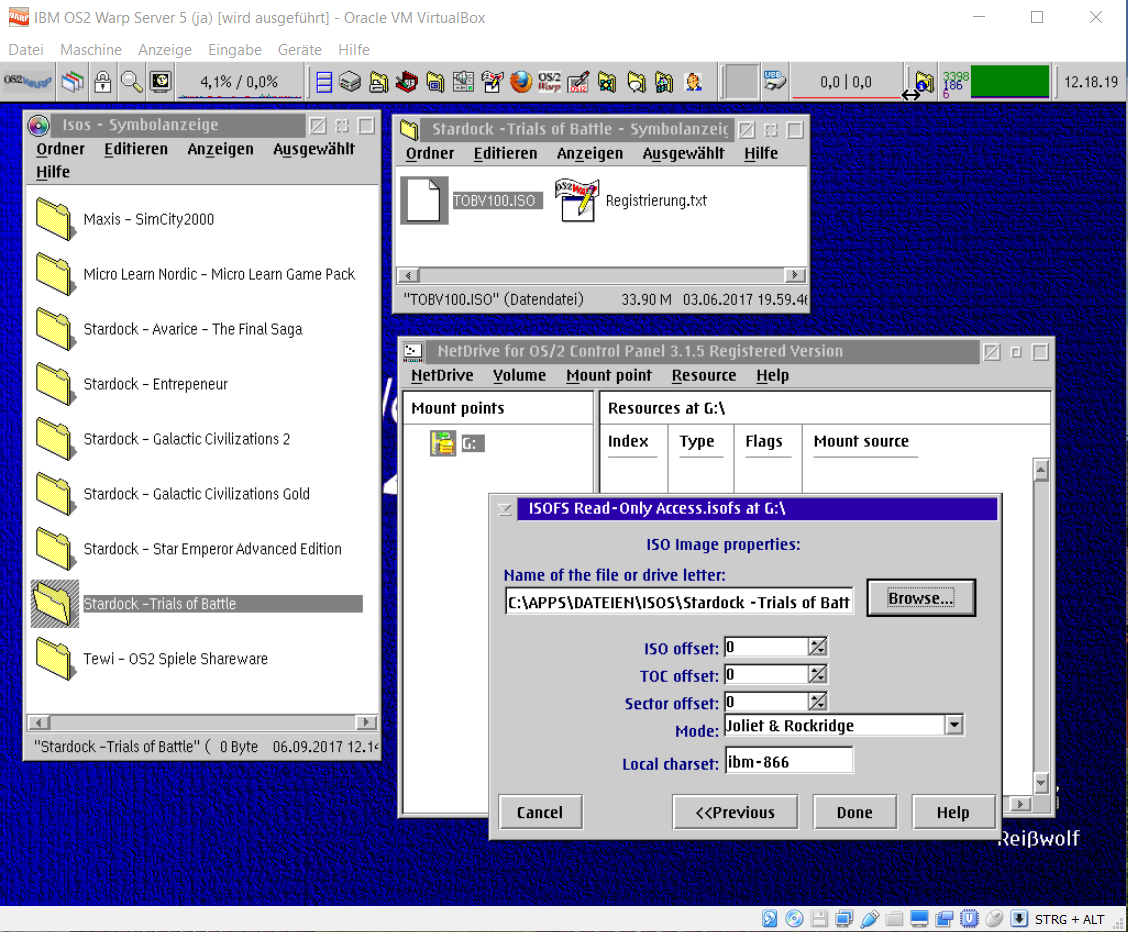Open the magnifier search icon

click(x=131, y=81)
